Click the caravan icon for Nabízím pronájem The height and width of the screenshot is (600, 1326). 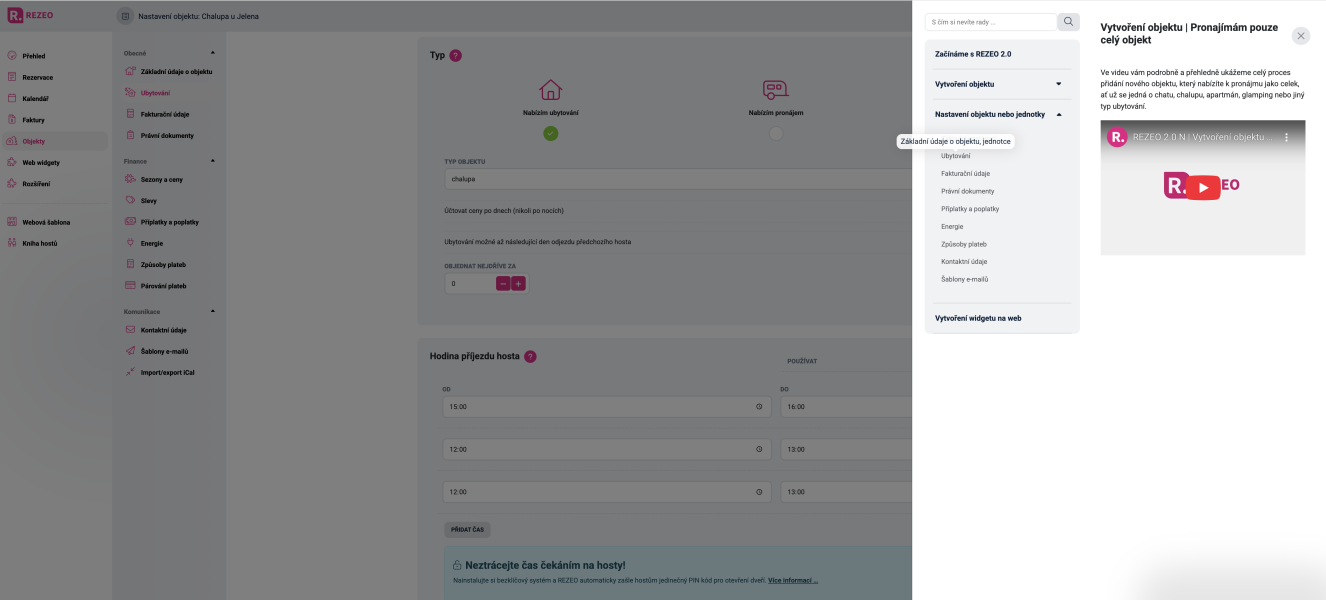(x=776, y=90)
